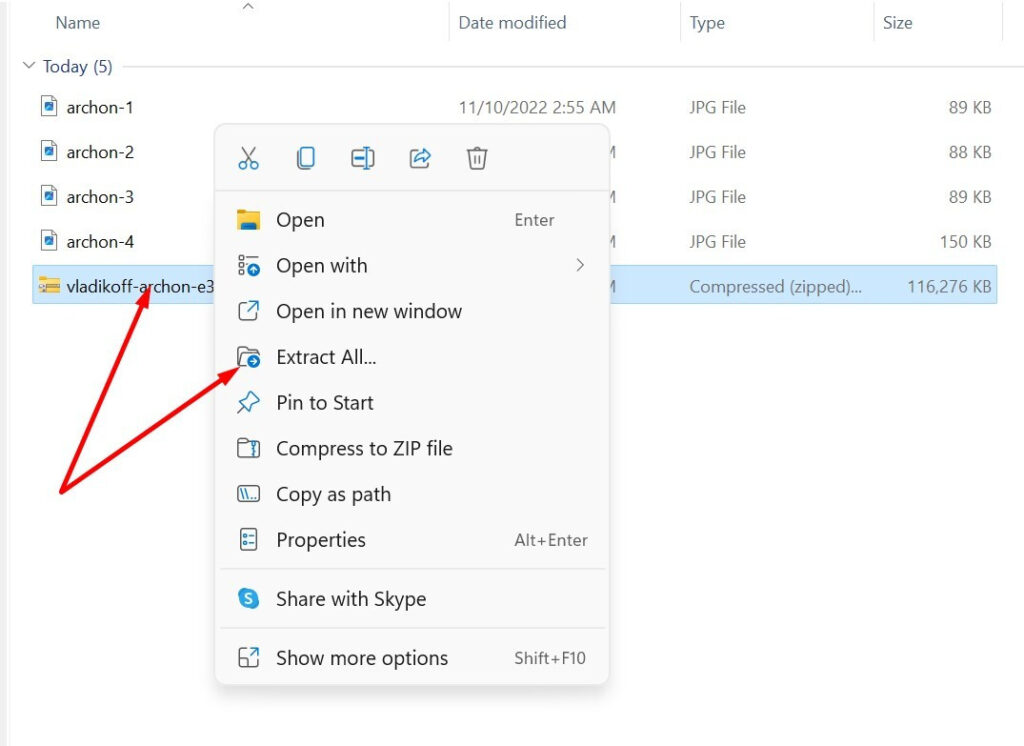Click the Rename icon in context menu
1024x746 pixels.
tap(362, 158)
